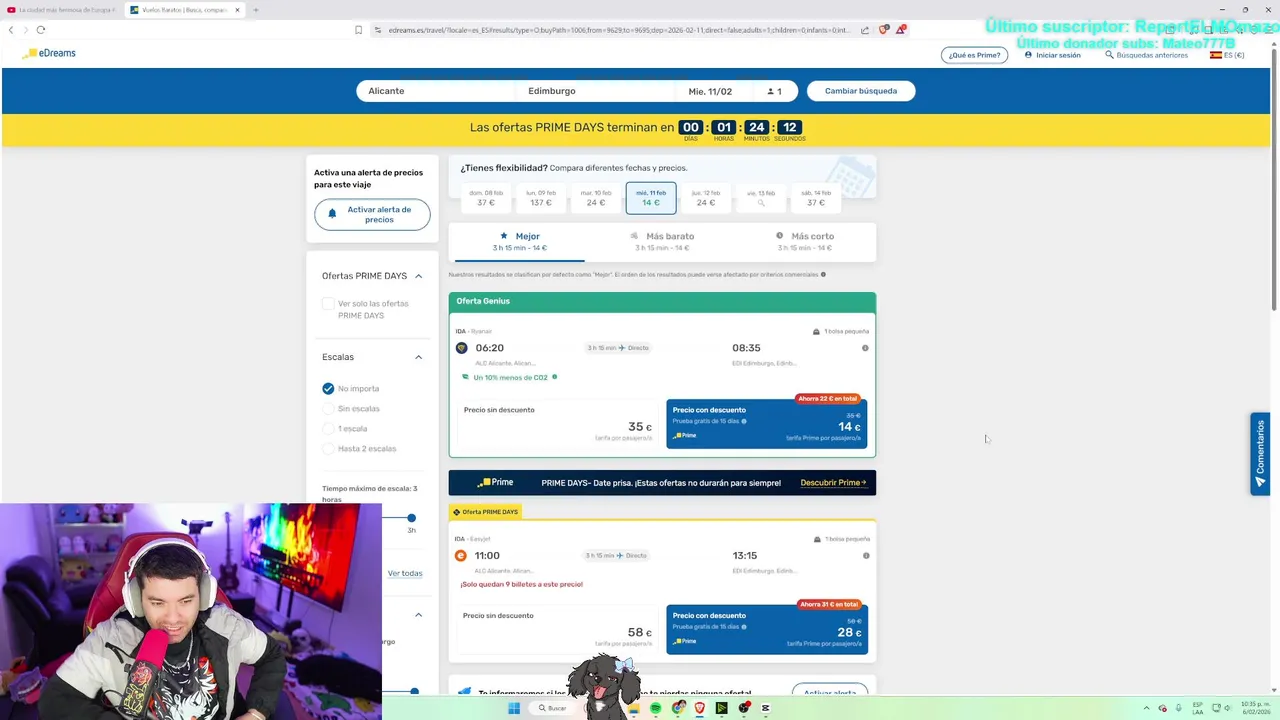Open the Brave shields lion icon
The height and width of the screenshot is (720, 1280).
(883, 30)
